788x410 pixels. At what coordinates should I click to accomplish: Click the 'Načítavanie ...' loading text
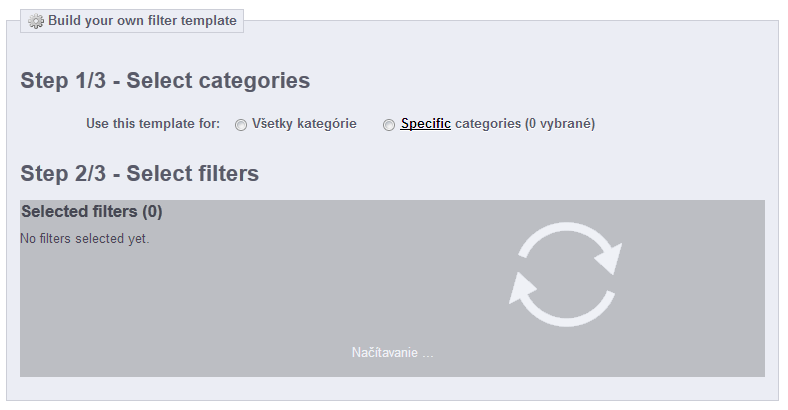pyautogui.click(x=392, y=352)
